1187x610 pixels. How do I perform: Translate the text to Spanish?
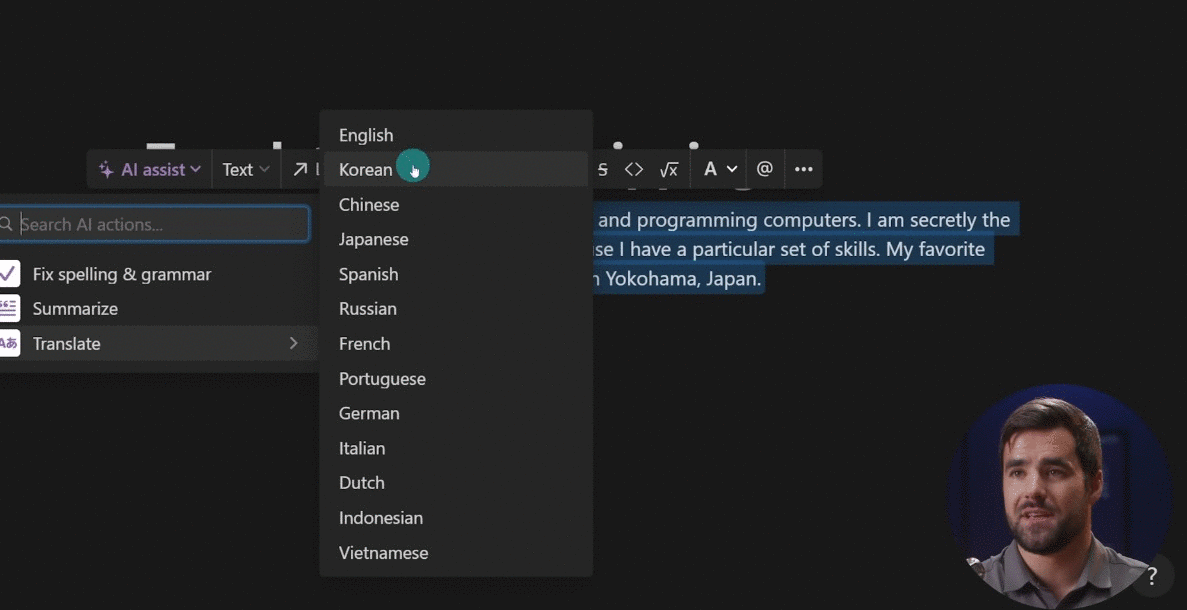click(x=368, y=274)
